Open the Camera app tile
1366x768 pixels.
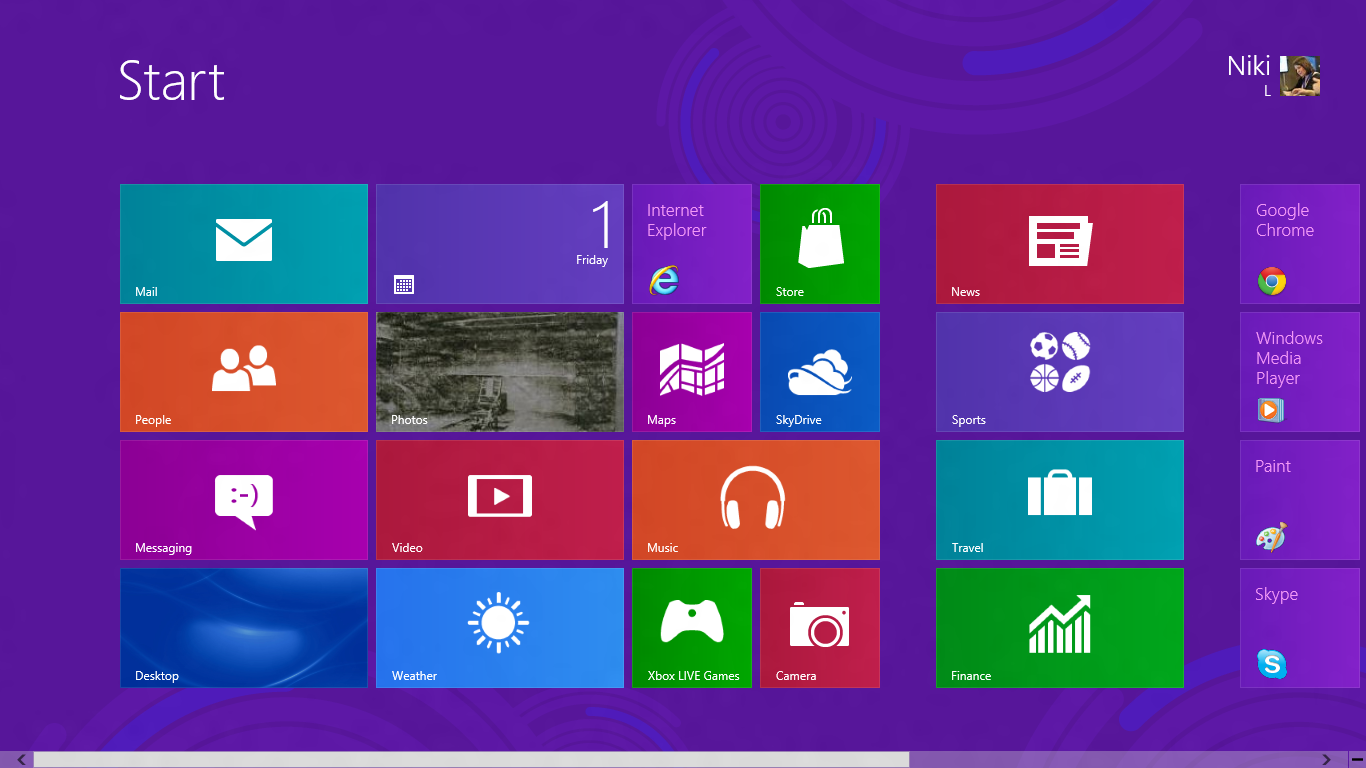[820, 628]
